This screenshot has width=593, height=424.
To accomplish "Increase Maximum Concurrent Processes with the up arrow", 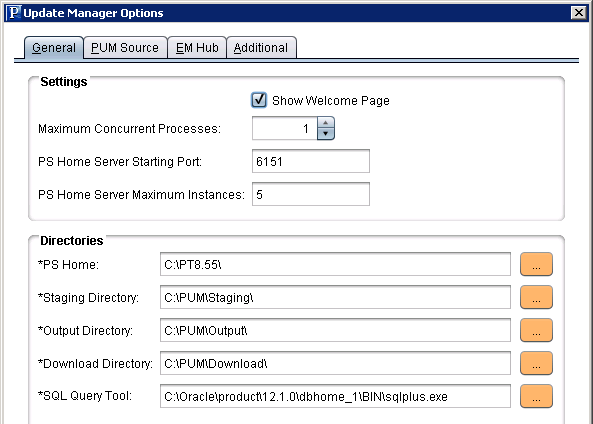I will [326, 123].
